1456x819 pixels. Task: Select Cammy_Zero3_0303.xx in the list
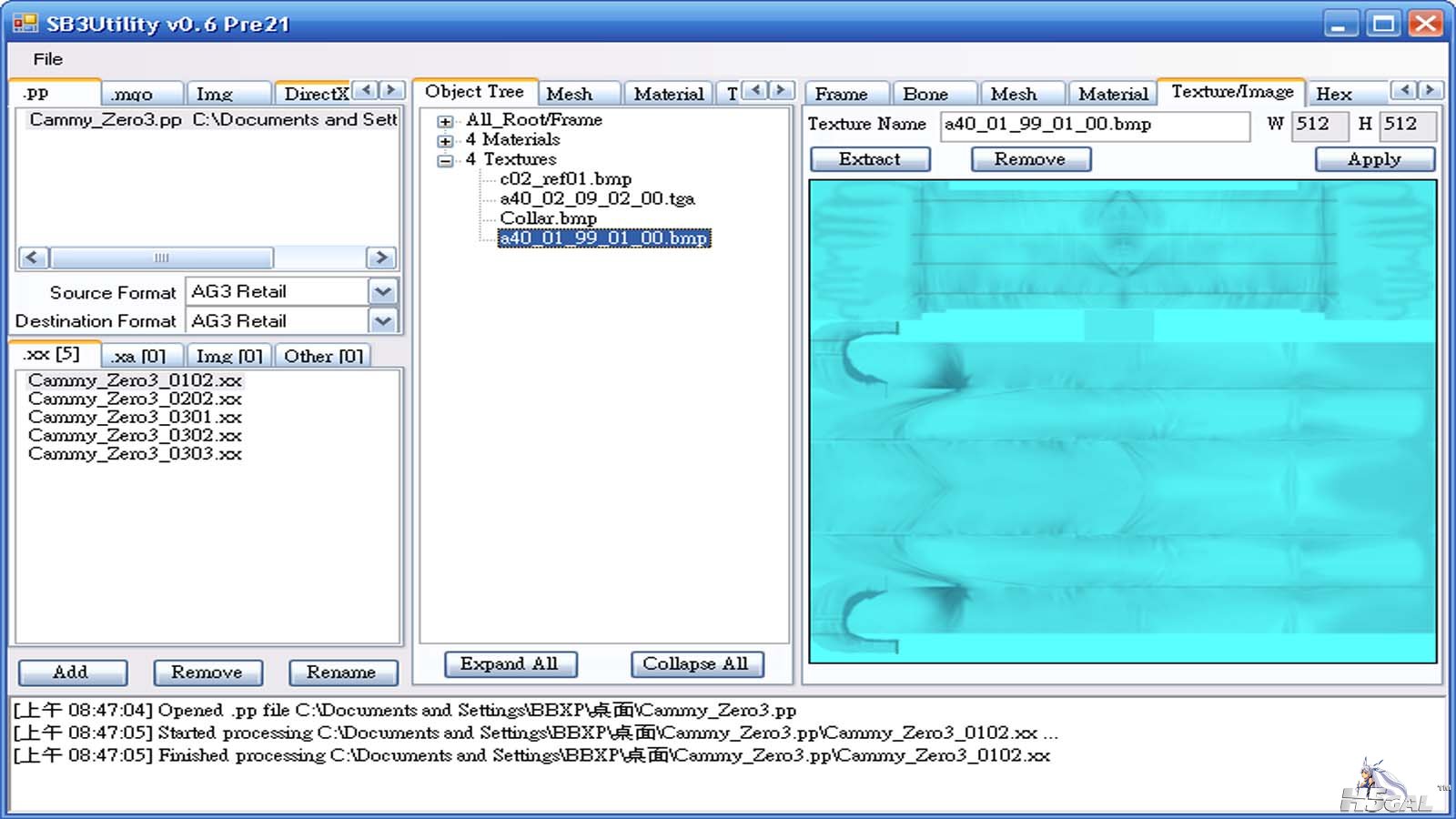pyautogui.click(x=135, y=453)
